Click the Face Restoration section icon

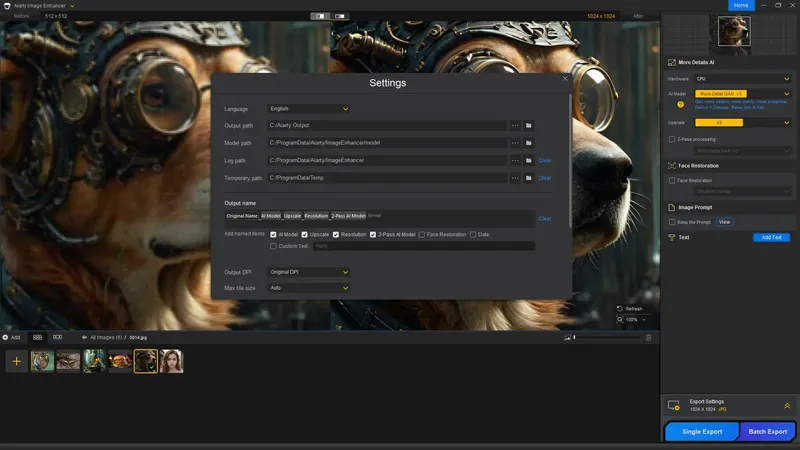coord(671,166)
